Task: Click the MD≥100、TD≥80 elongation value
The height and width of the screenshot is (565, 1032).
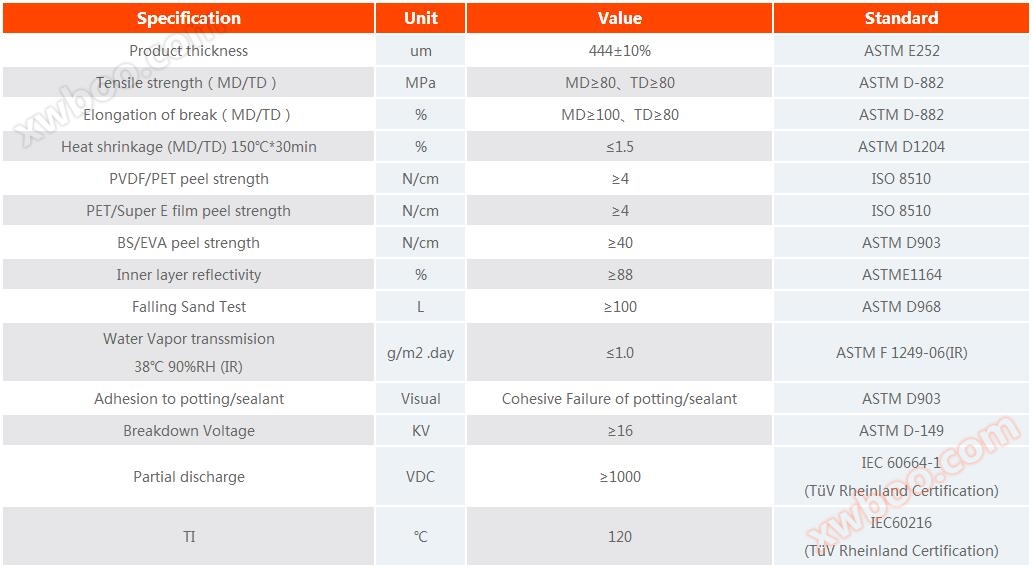Action: (x=619, y=115)
